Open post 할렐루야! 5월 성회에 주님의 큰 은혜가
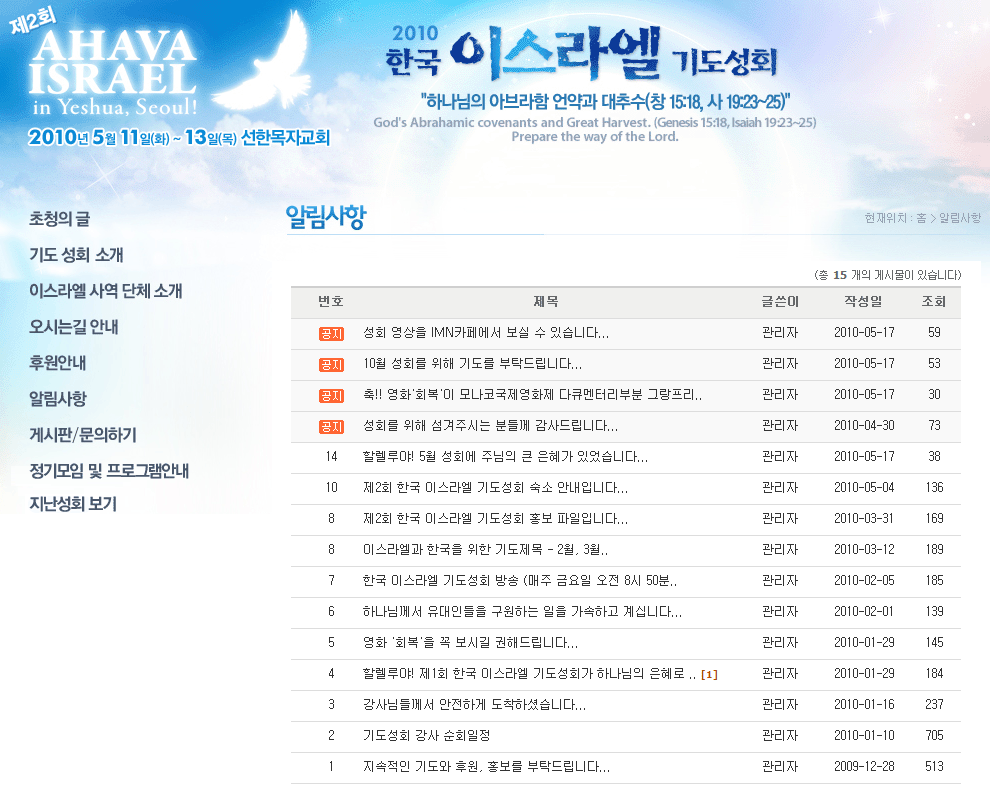 [x=505, y=456]
